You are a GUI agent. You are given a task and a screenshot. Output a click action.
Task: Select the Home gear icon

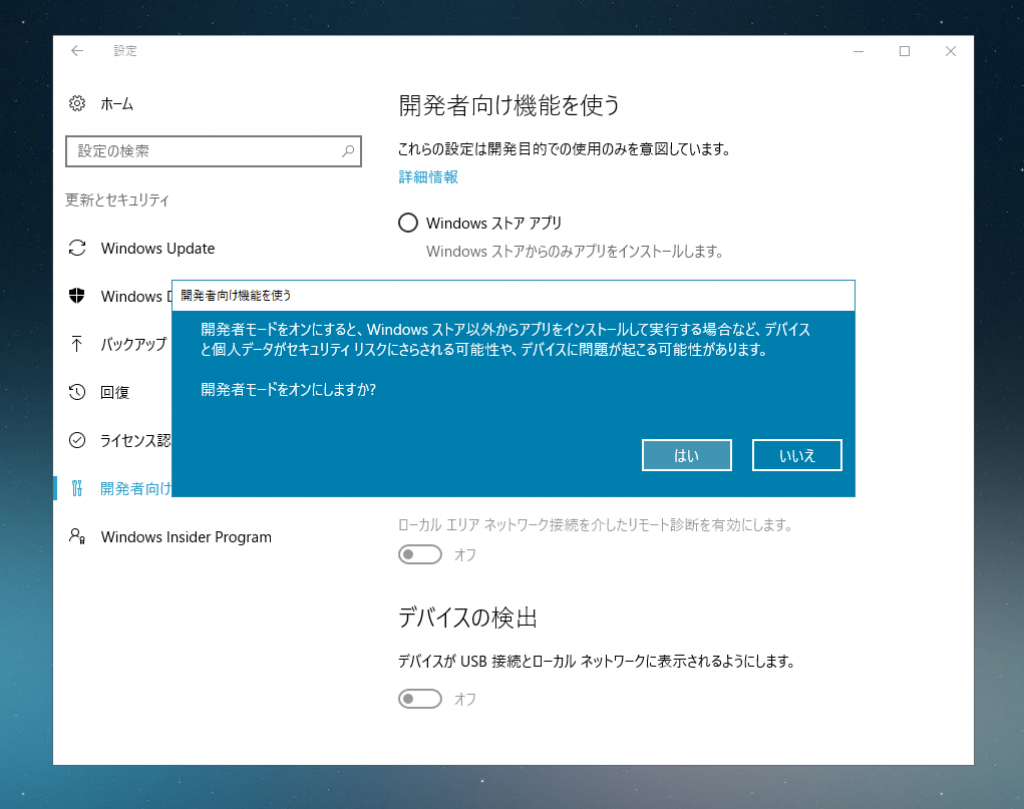tap(75, 104)
